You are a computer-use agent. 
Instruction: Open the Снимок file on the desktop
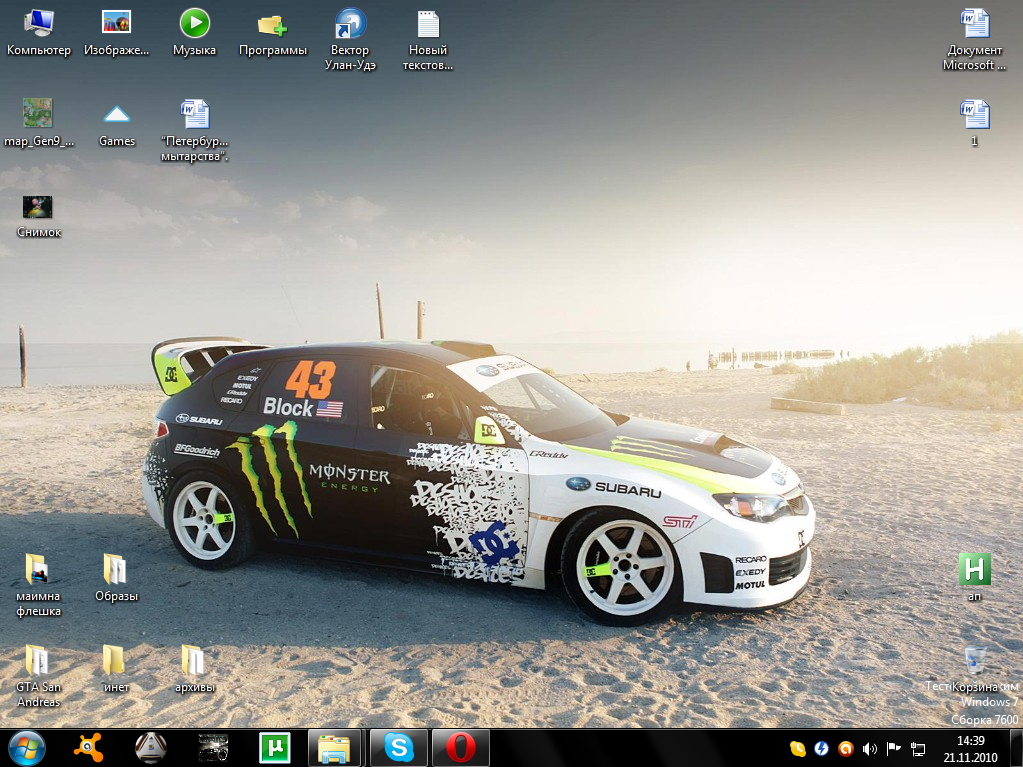point(38,207)
